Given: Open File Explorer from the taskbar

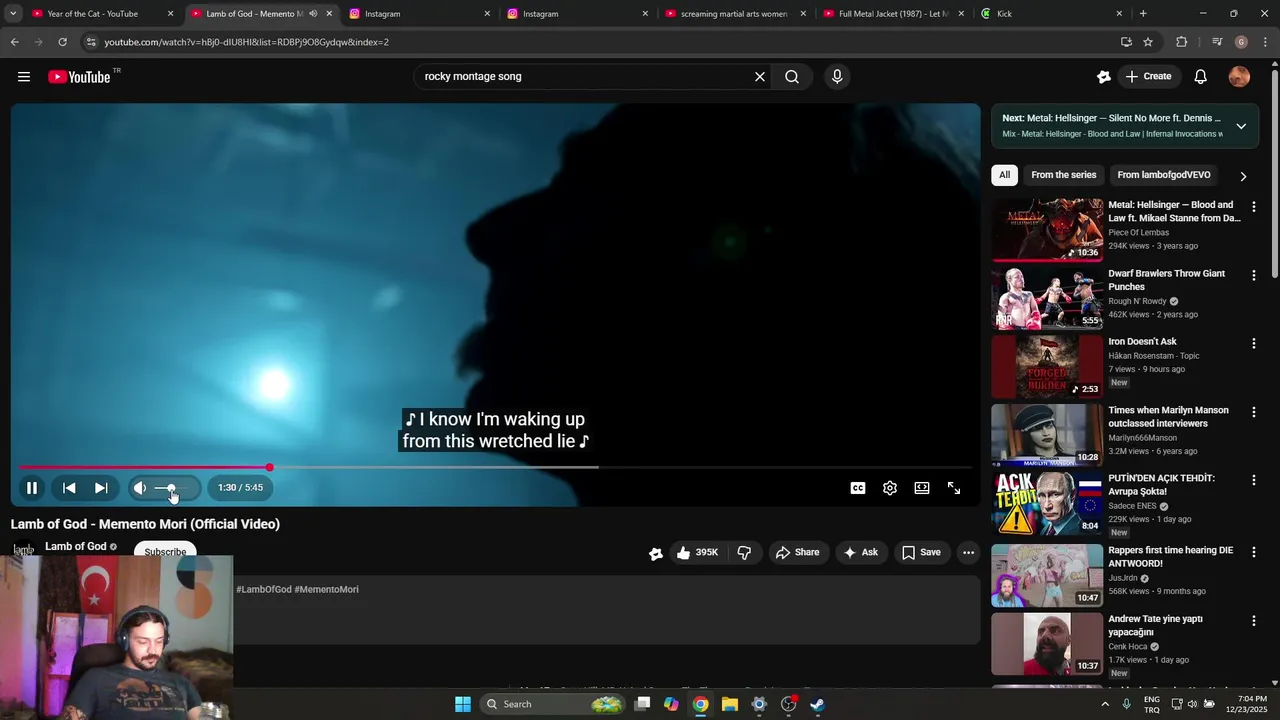Looking at the screenshot, I should pyautogui.click(x=730, y=704).
